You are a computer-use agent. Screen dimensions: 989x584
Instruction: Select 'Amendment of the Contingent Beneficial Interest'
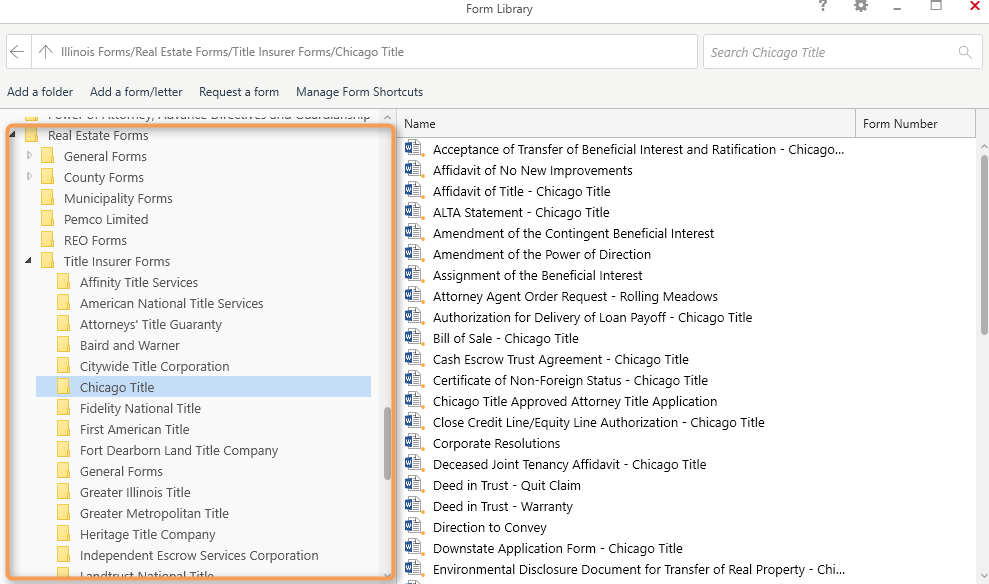pyautogui.click(x=573, y=233)
